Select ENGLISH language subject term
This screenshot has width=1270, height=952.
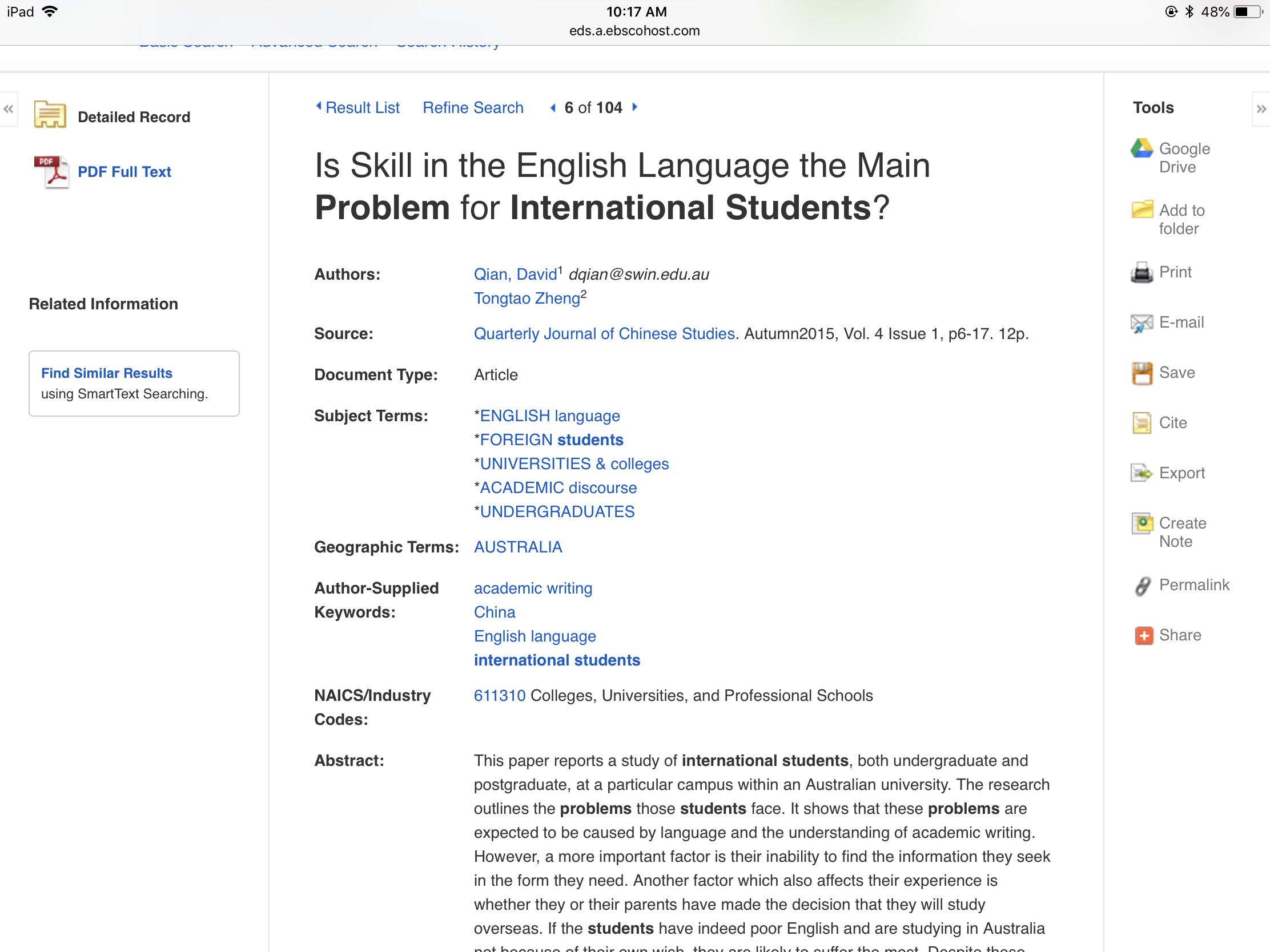(x=549, y=416)
